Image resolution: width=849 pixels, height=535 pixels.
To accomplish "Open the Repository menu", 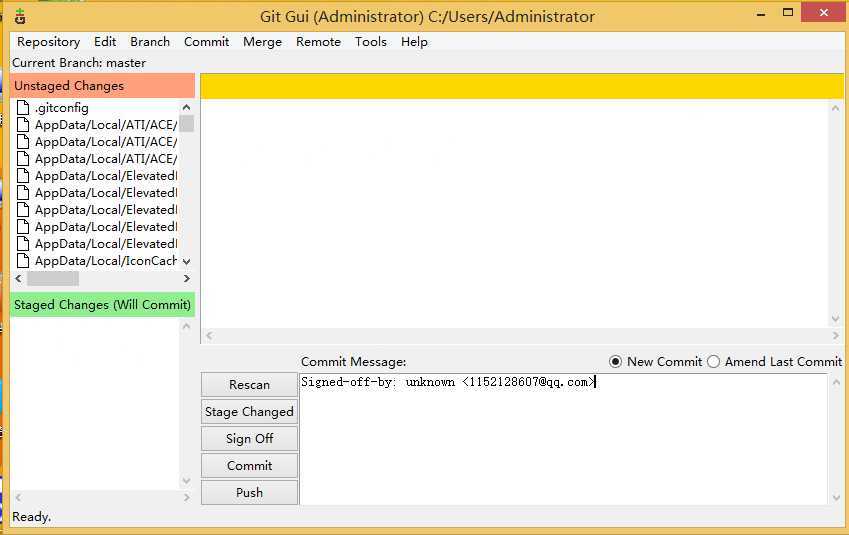I will click(x=48, y=42).
